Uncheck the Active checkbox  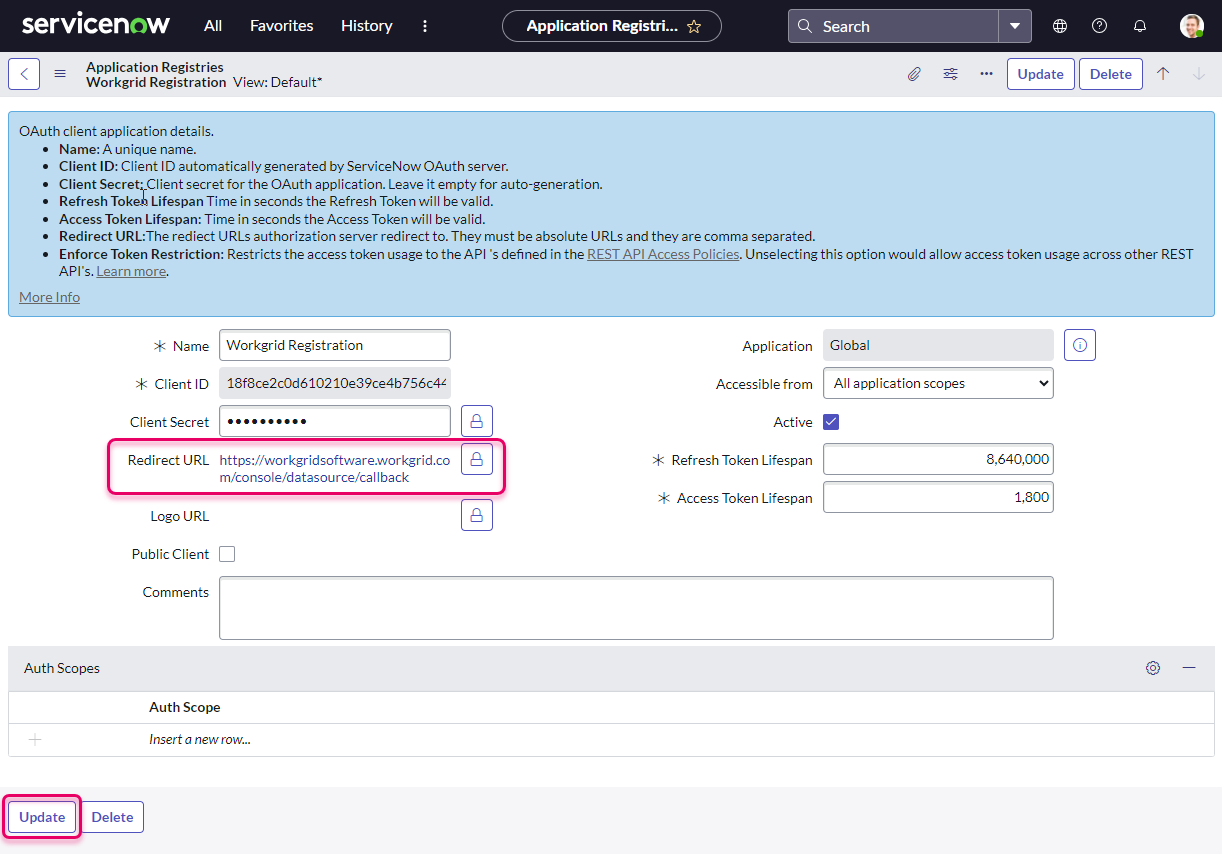[x=831, y=421]
